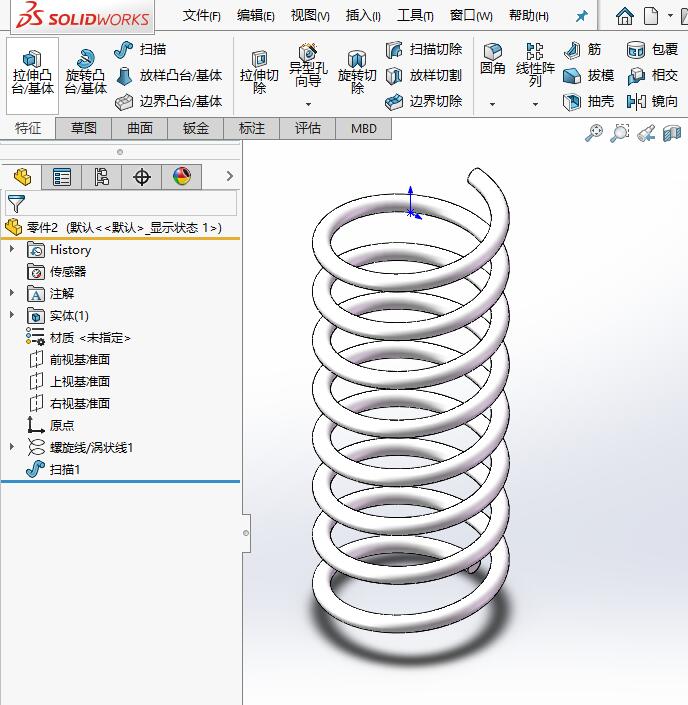Open the 异型孔向导 hole wizard

point(308,67)
